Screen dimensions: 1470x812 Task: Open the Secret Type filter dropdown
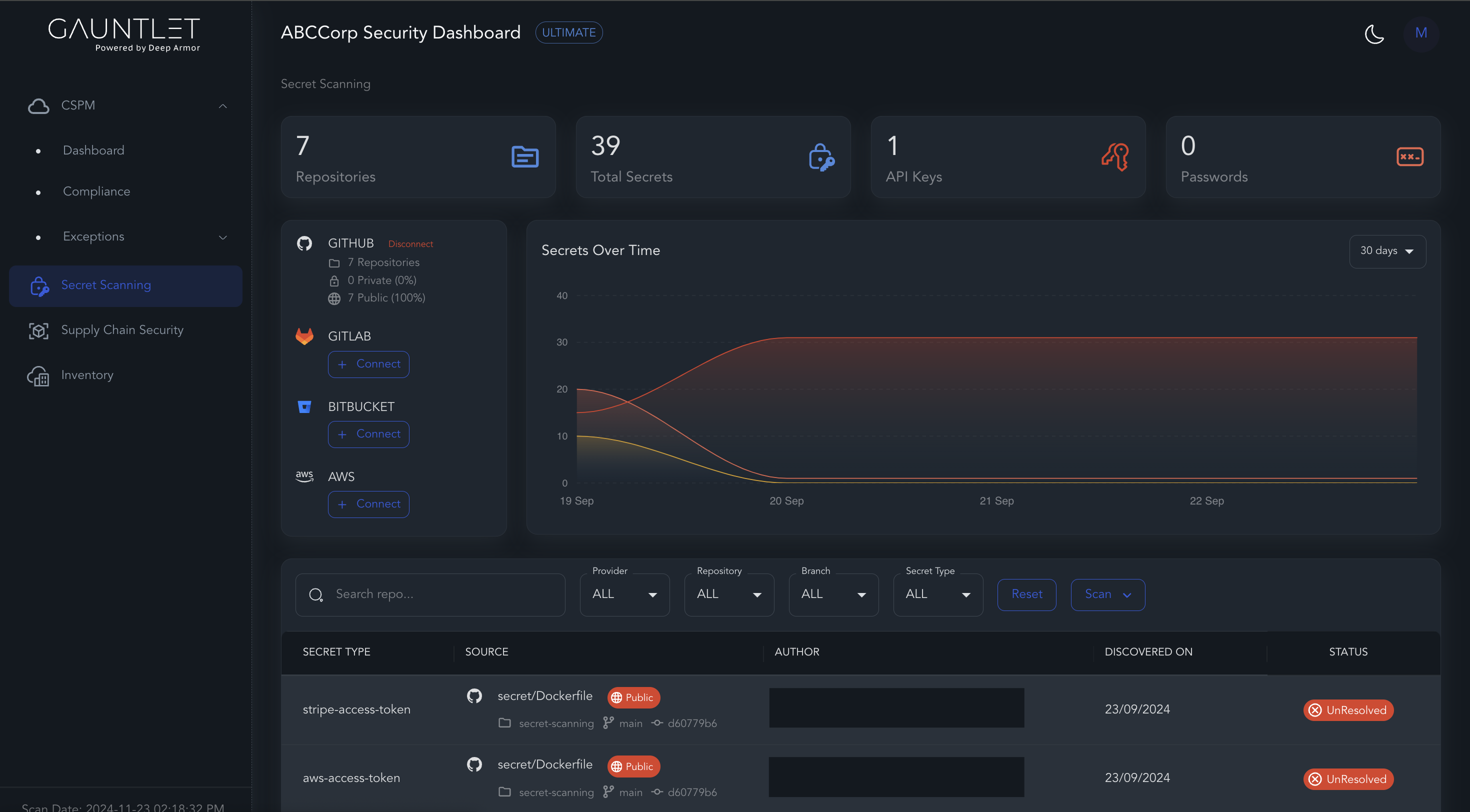pyautogui.click(x=937, y=594)
